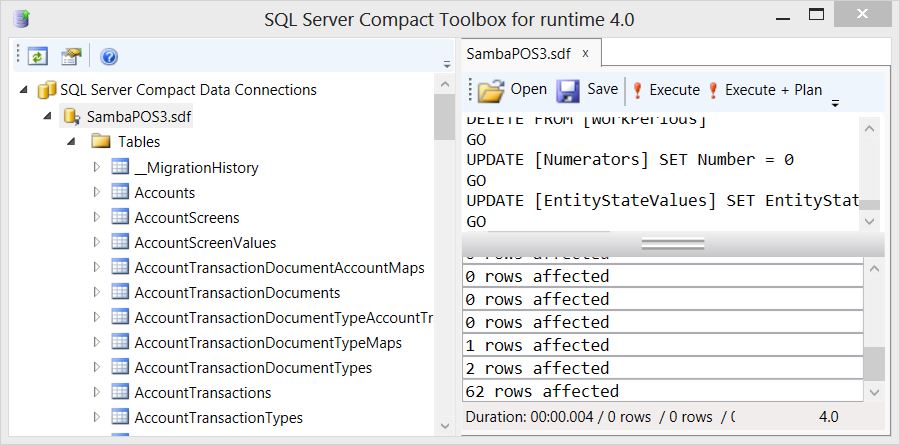This screenshot has height=445, width=900.
Task: Close the SambaPOS3.sdf tab
Action: 585,53
